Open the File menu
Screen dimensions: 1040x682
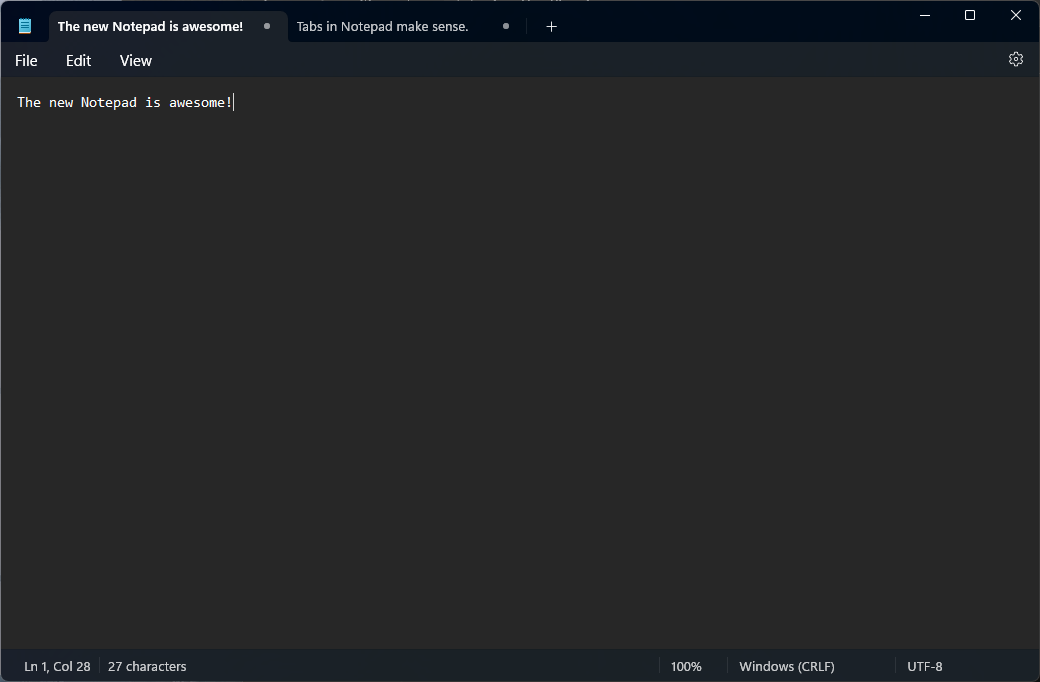point(26,60)
